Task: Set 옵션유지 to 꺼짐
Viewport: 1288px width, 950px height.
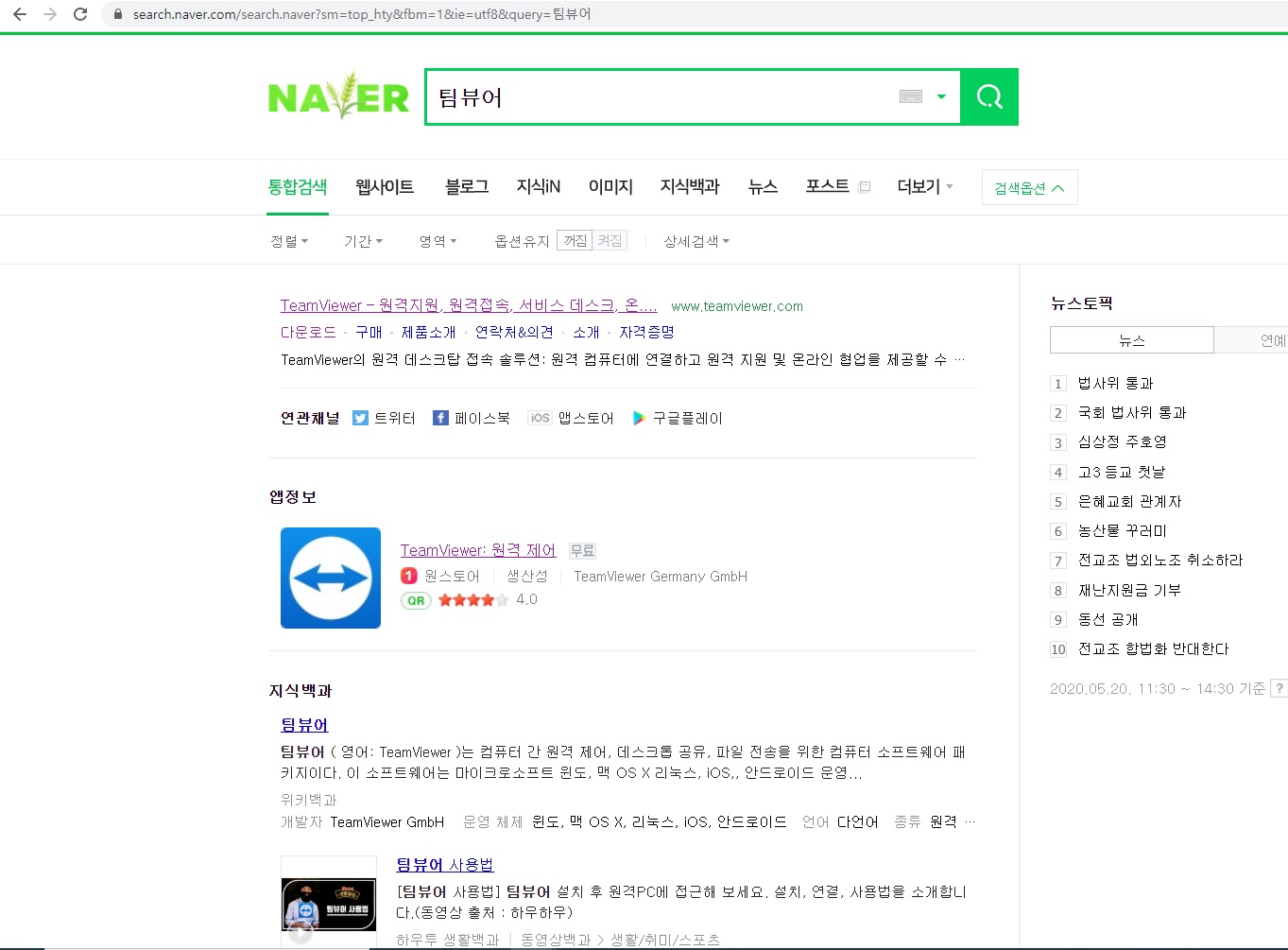Action: 575,240
